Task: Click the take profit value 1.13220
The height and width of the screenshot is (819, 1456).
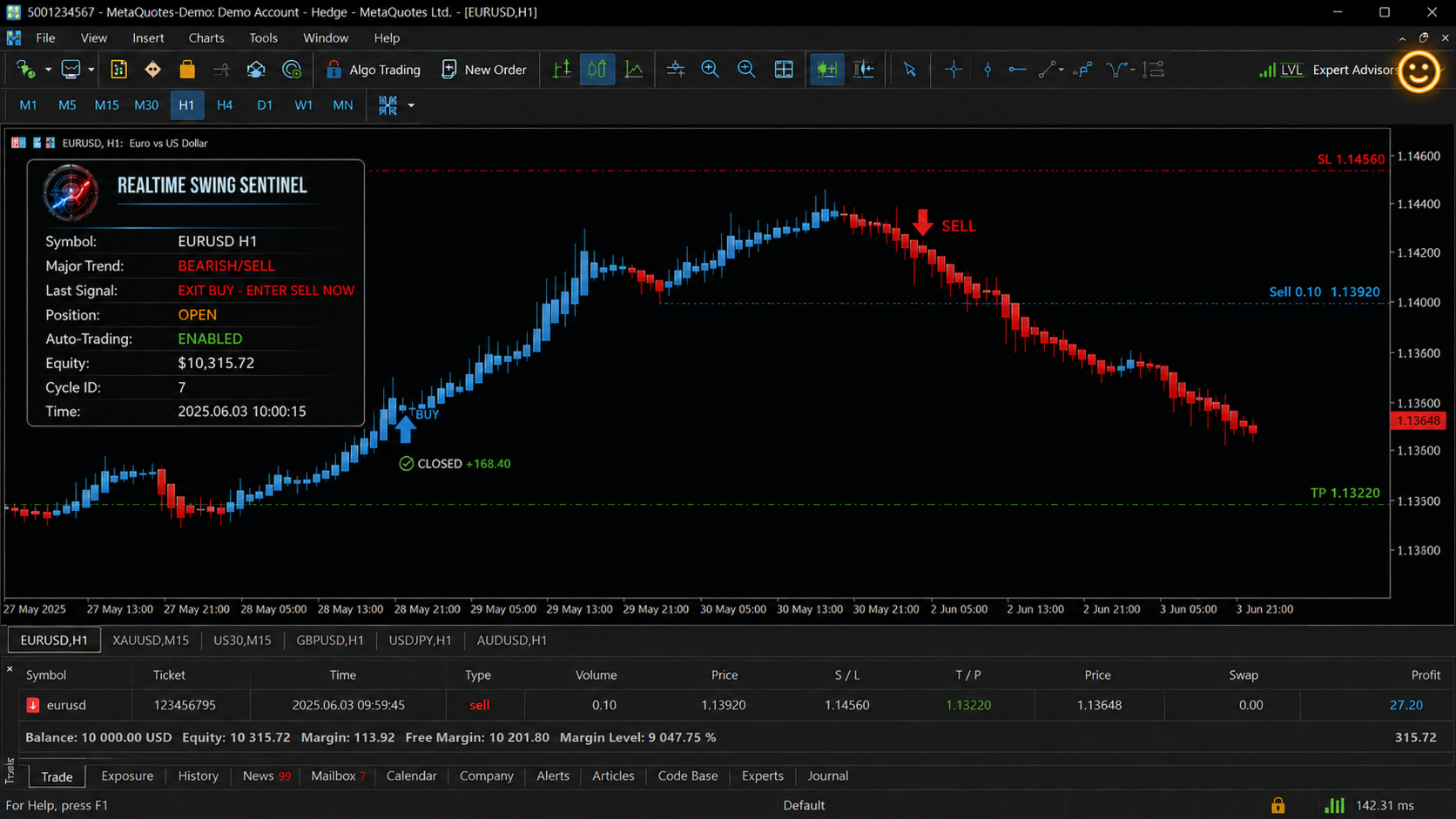Action: (968, 705)
